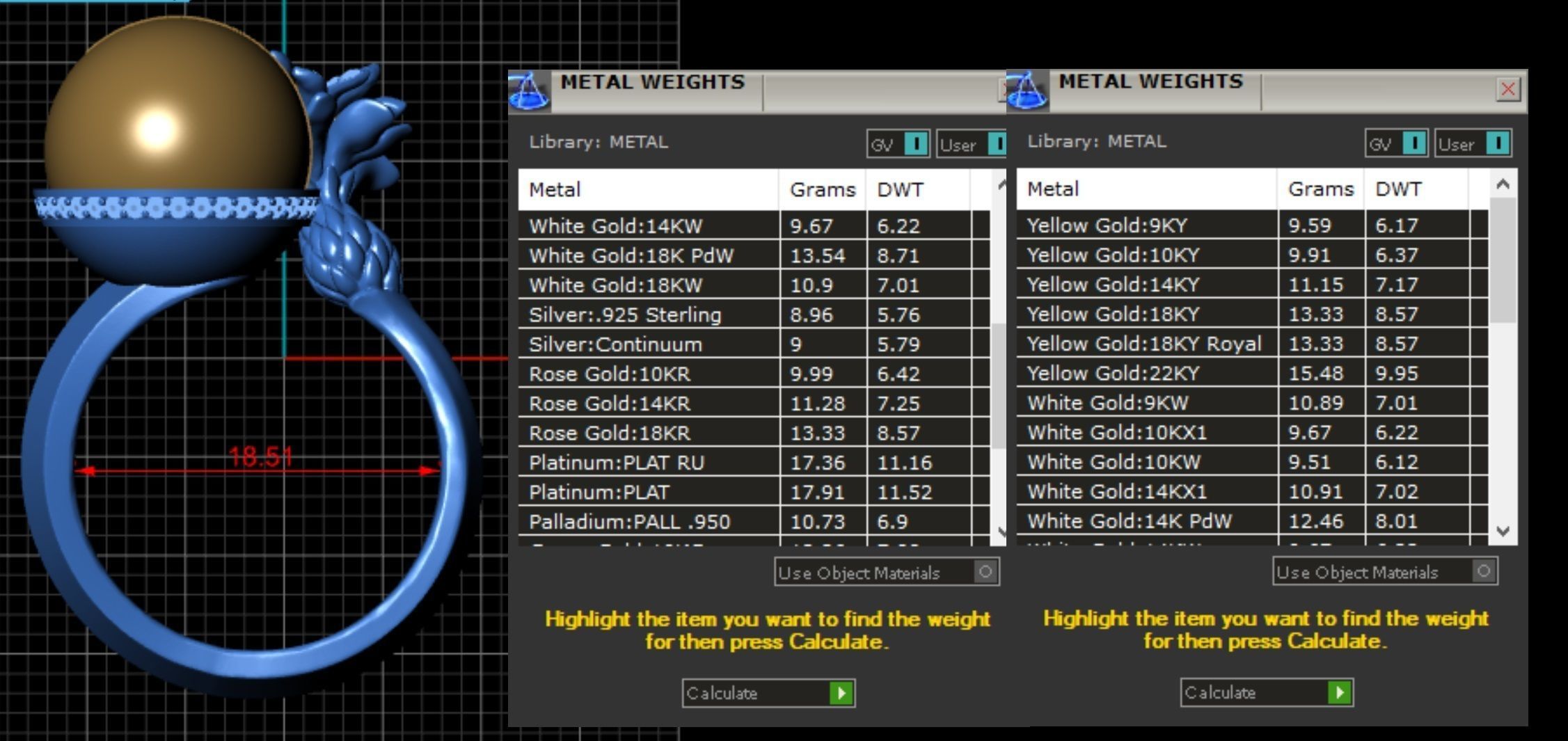This screenshot has height=741, width=1568.
Task: Select the White Gold:9KW row
Action: click(1253, 402)
